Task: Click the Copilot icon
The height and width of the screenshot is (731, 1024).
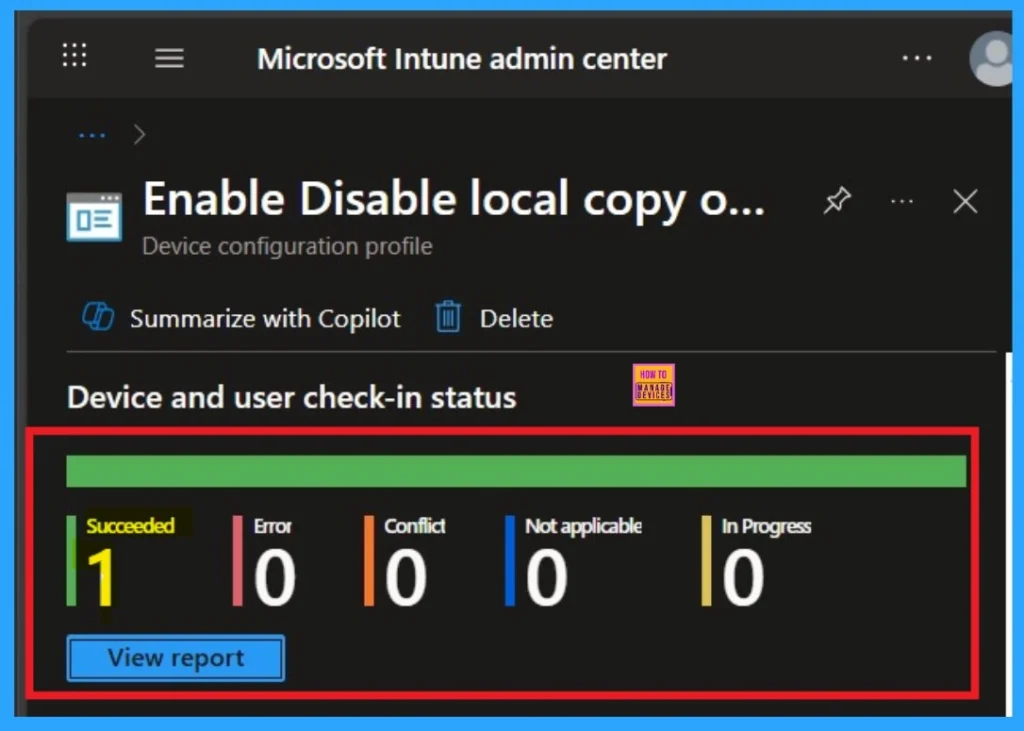Action: 98,317
